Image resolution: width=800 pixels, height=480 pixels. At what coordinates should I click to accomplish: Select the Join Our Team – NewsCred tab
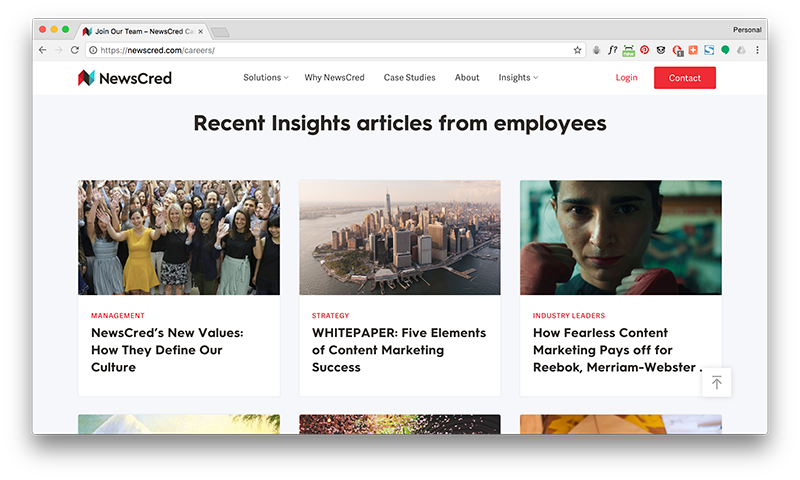(x=144, y=31)
